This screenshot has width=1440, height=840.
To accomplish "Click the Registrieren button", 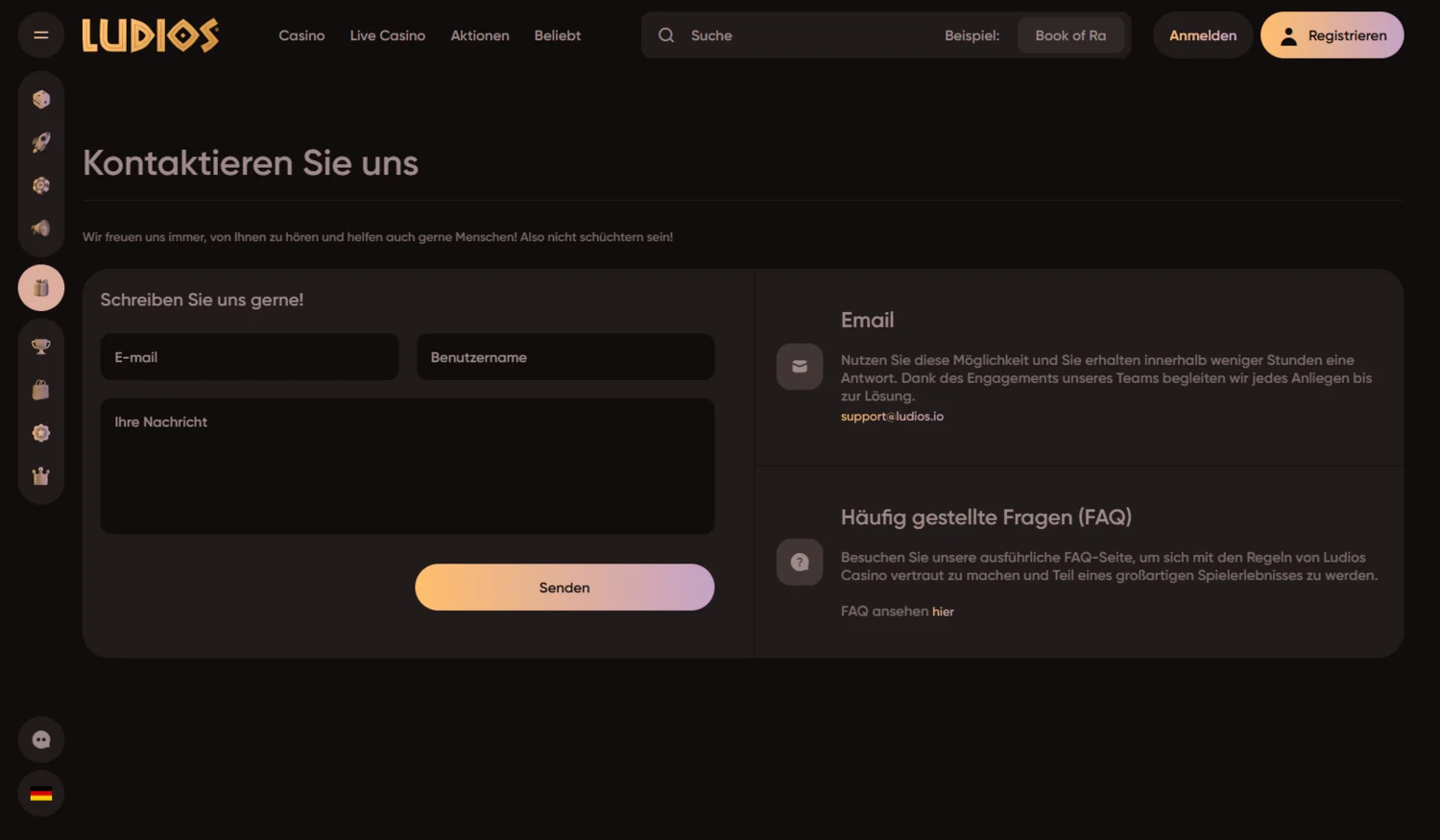I will [1332, 36].
